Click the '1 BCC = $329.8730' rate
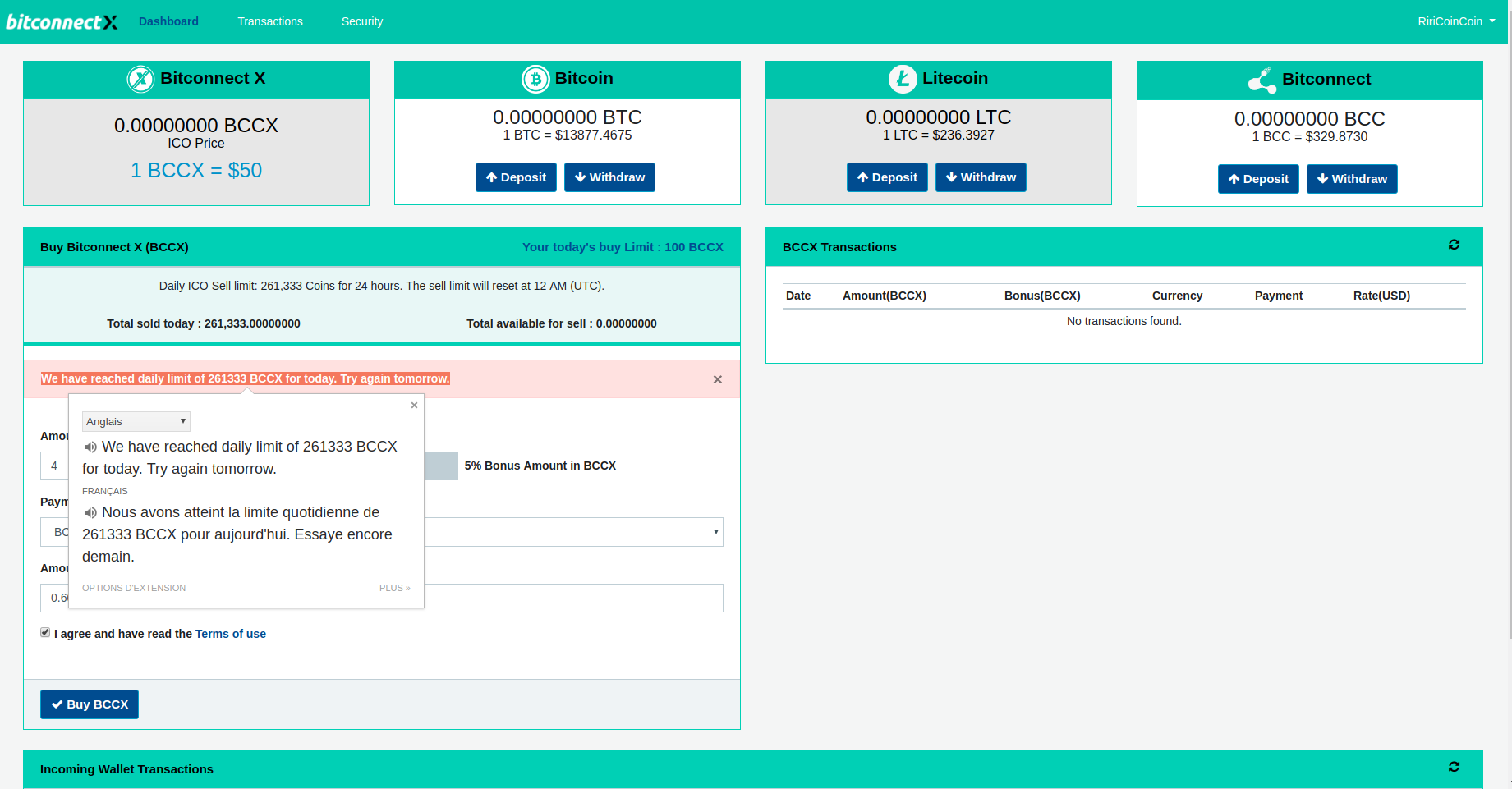 pyautogui.click(x=1310, y=137)
